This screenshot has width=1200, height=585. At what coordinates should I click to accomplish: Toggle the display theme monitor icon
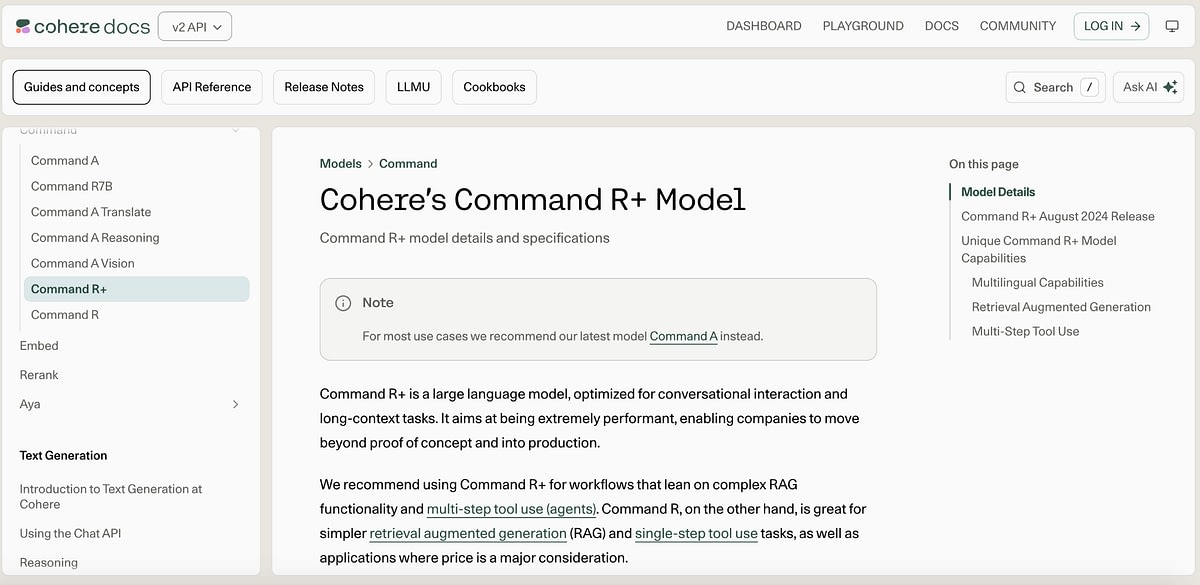click(1172, 26)
